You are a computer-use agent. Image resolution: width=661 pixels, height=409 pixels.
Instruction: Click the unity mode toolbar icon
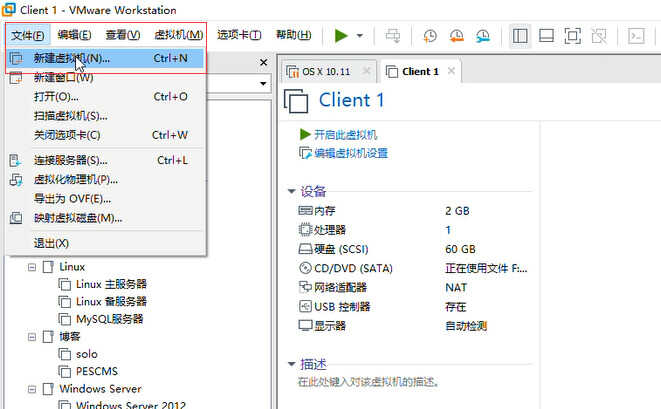point(599,36)
